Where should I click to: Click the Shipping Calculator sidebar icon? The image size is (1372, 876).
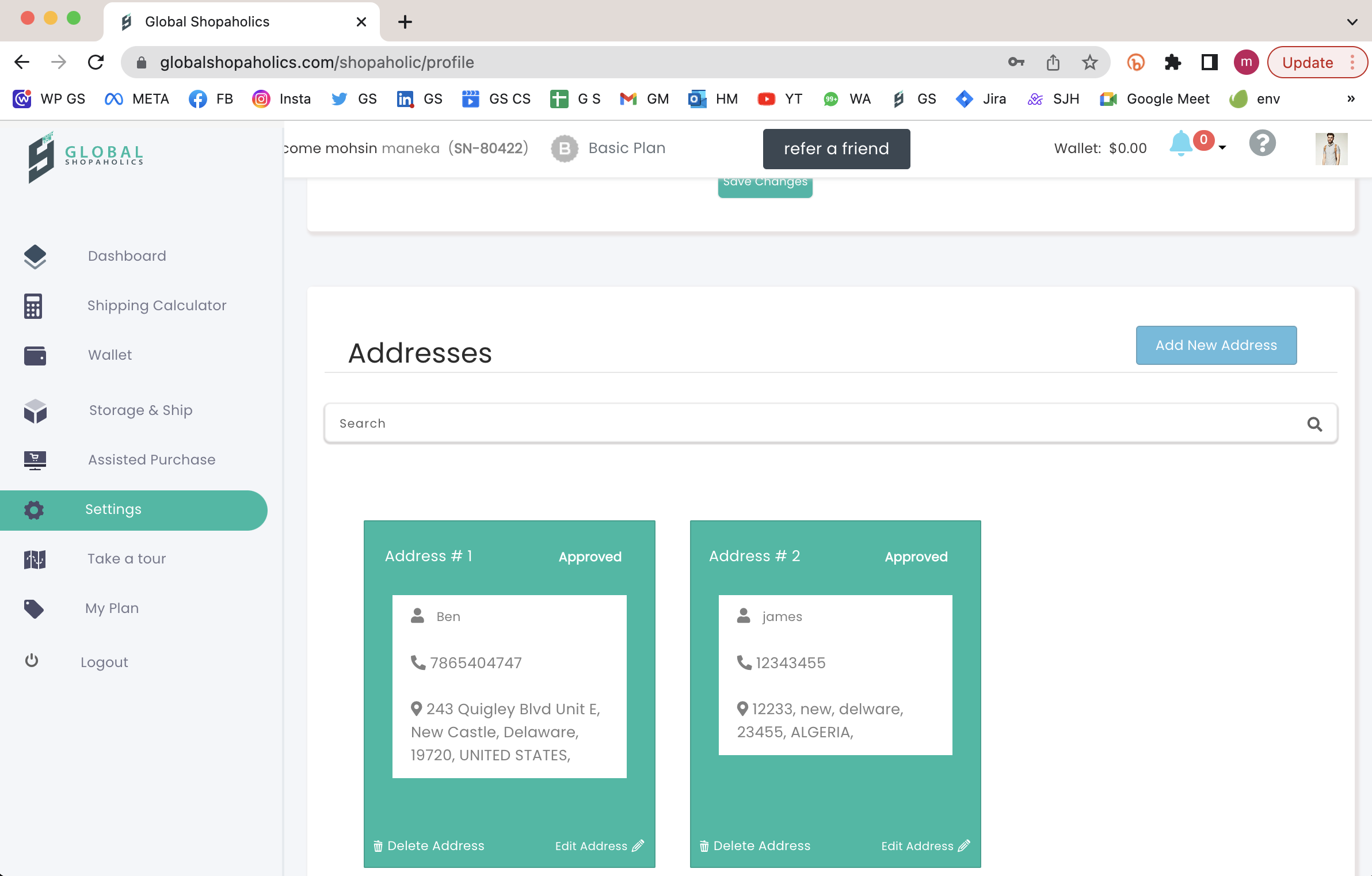(x=33, y=306)
